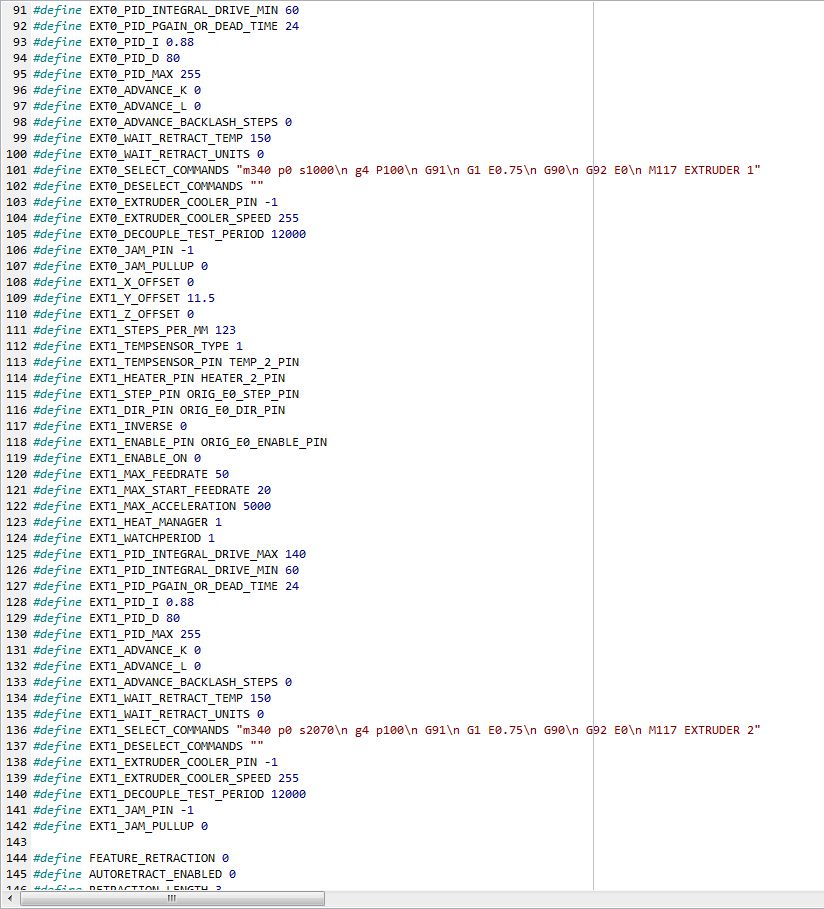Image resolution: width=824 pixels, height=909 pixels.
Task: Click the FEATURE_RETRACTION define name
Action: click(x=152, y=858)
